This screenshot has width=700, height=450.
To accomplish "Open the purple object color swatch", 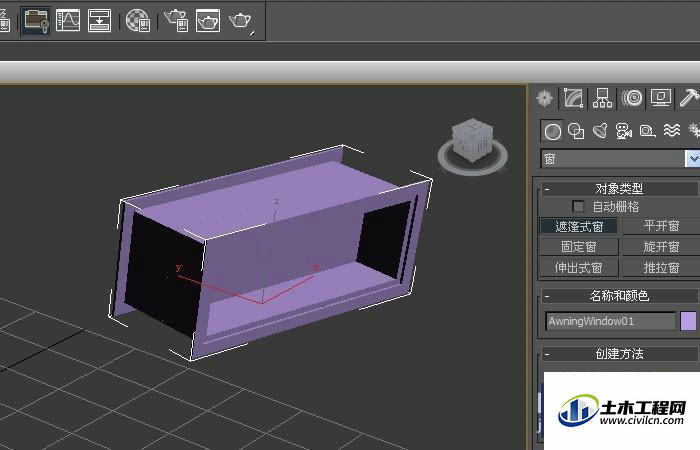I will coord(688,321).
